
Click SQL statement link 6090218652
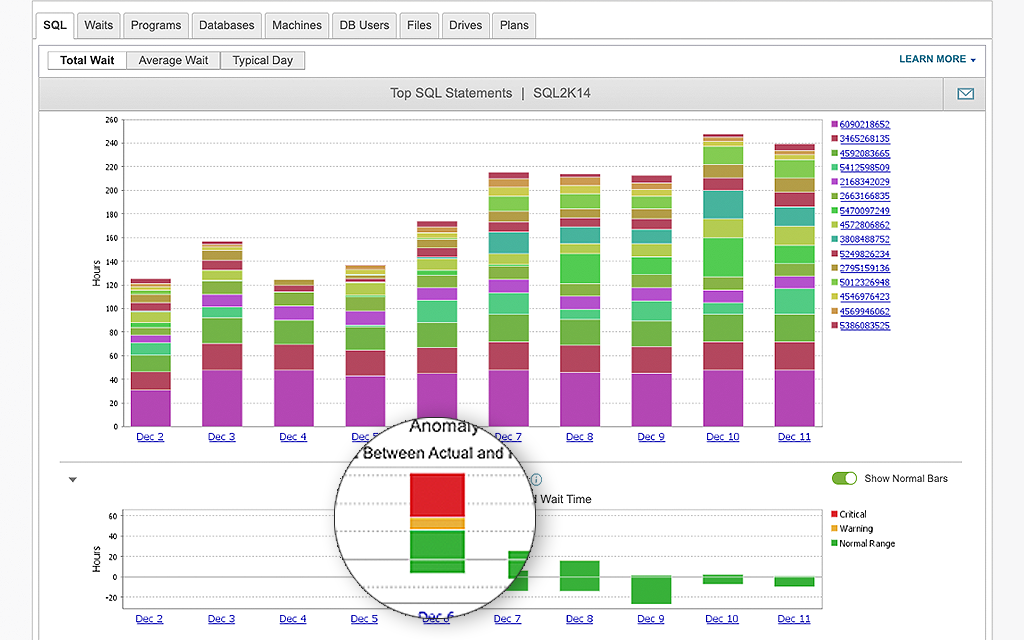[x=862, y=124]
